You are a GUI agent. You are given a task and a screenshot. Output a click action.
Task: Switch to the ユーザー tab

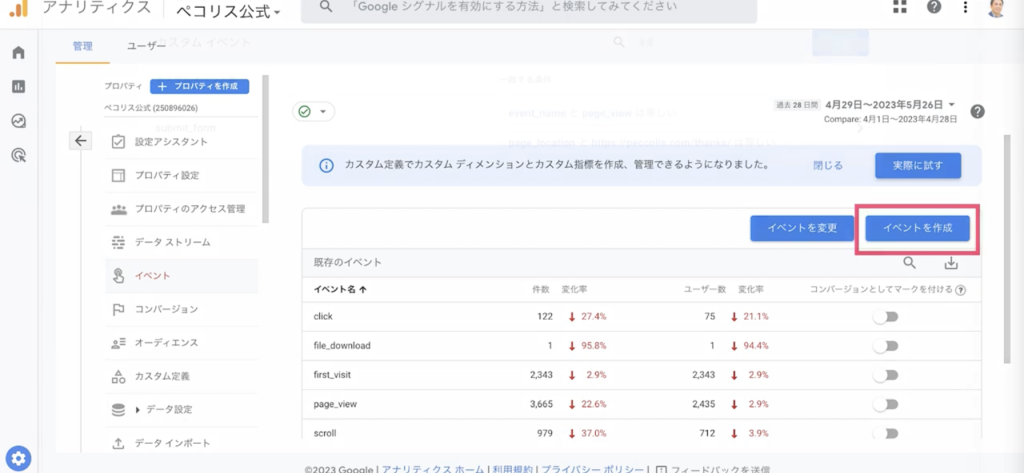(x=146, y=46)
